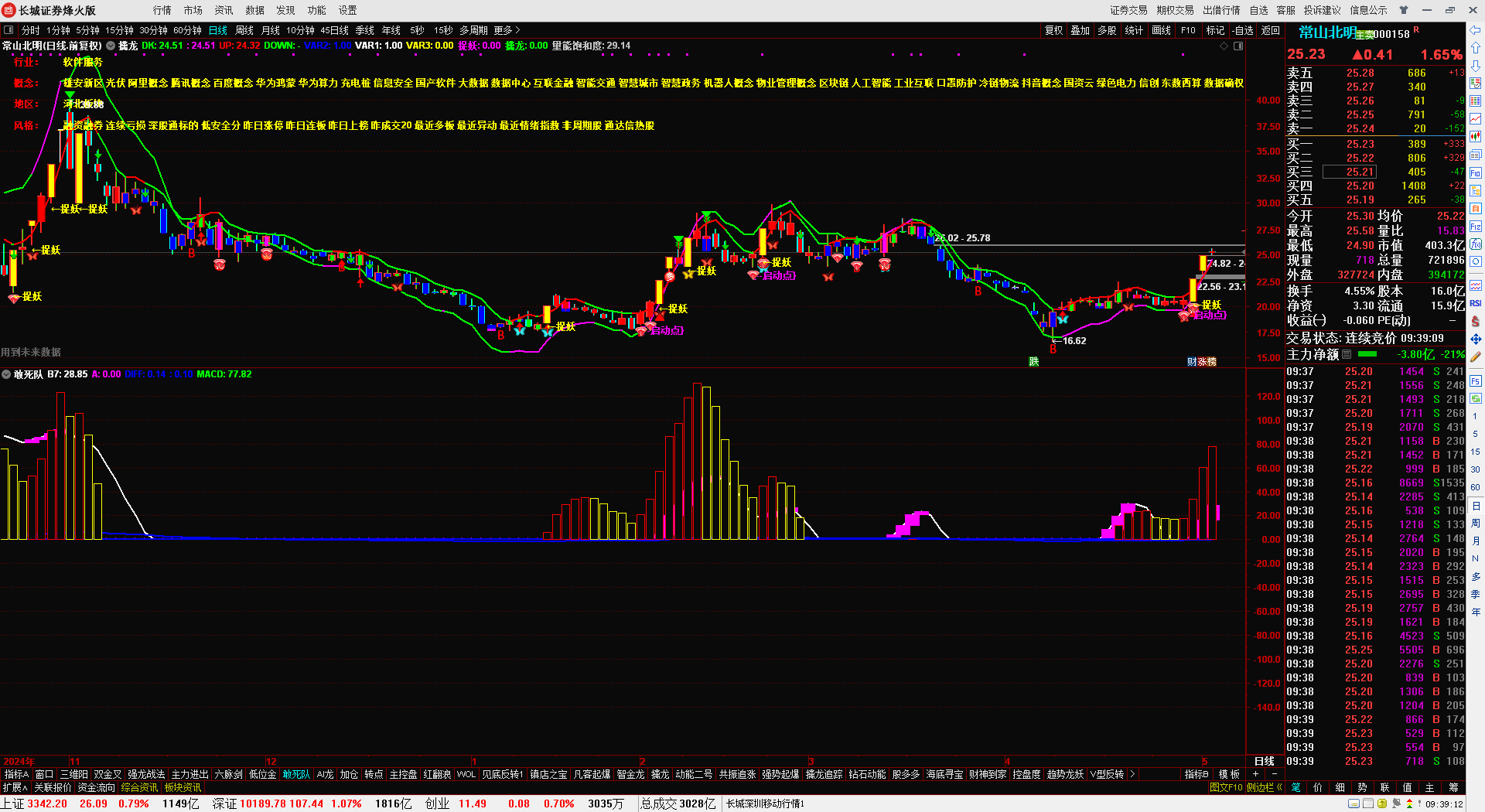Viewport: 1485px width, 812px height.
Task: Click the RSI indicator icon in sidebar
Action: (1476, 303)
